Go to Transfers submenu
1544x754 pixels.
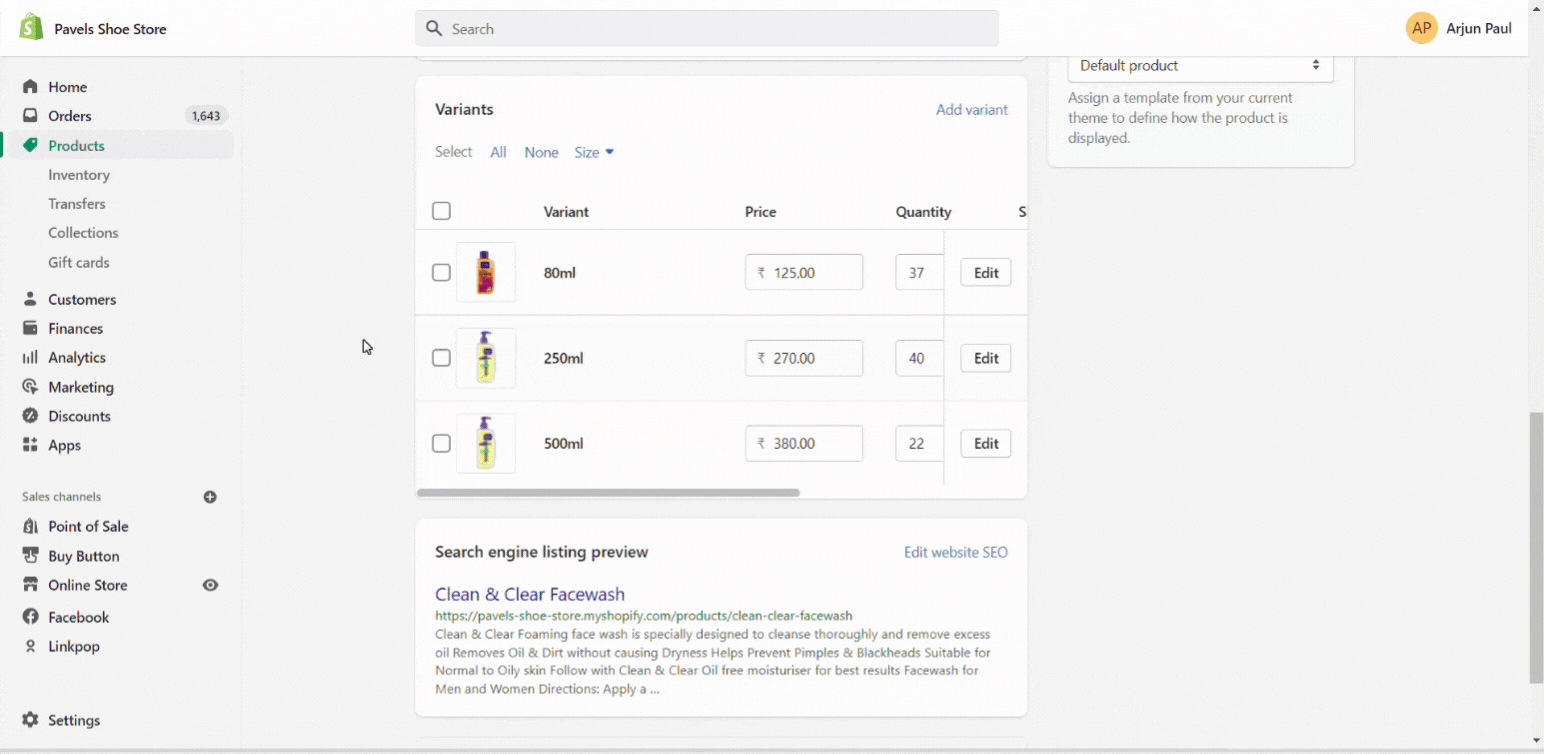point(77,204)
